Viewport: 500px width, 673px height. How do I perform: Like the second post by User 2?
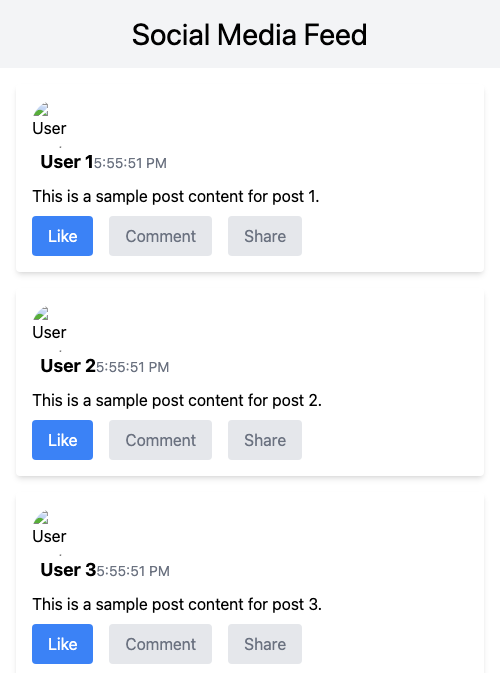(62, 440)
